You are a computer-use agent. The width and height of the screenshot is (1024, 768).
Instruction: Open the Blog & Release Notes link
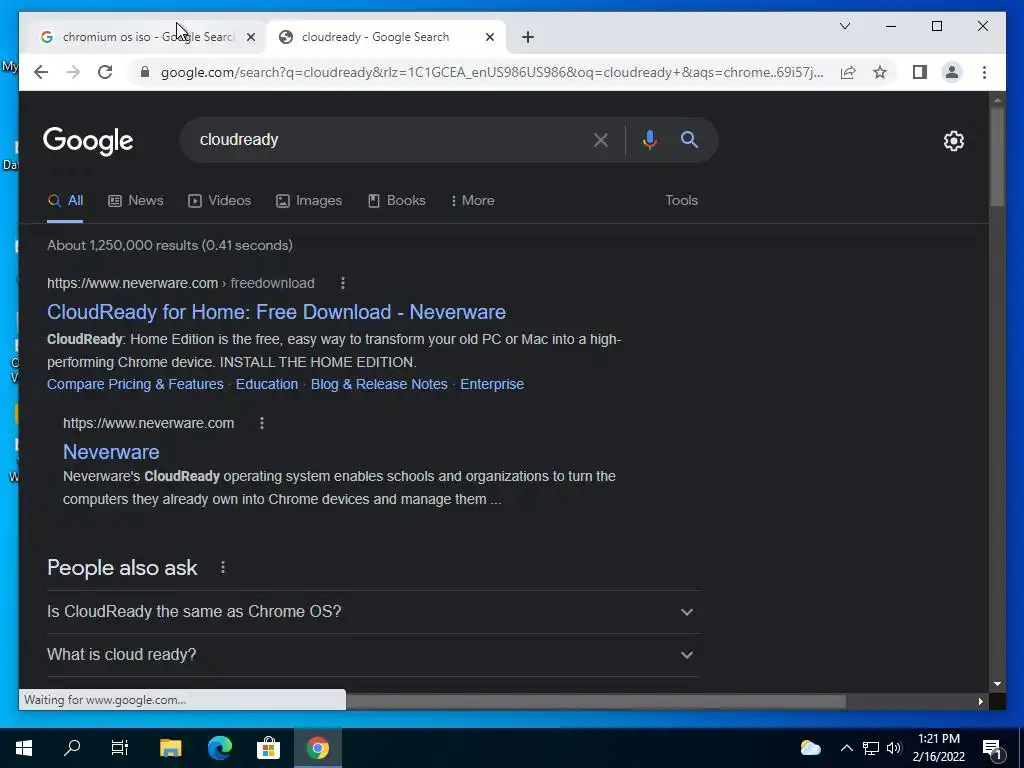pos(379,384)
